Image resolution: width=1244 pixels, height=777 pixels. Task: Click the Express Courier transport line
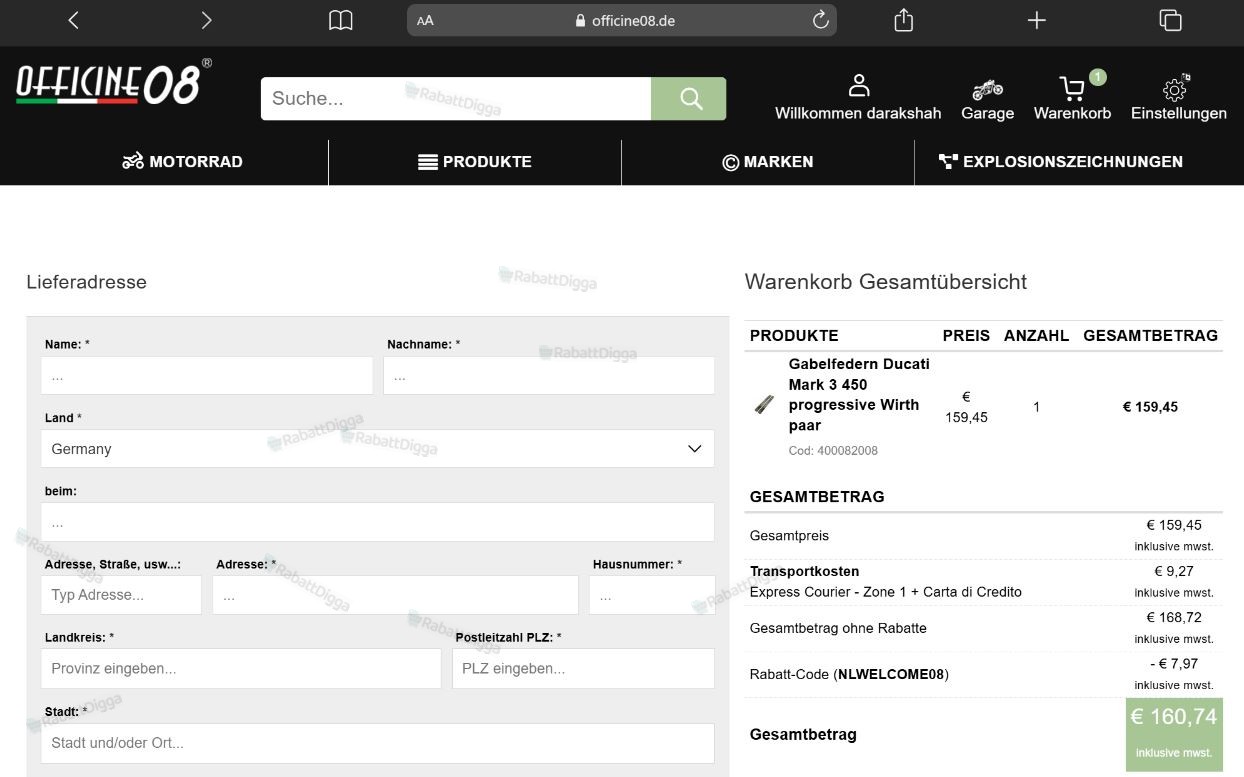pos(885,592)
